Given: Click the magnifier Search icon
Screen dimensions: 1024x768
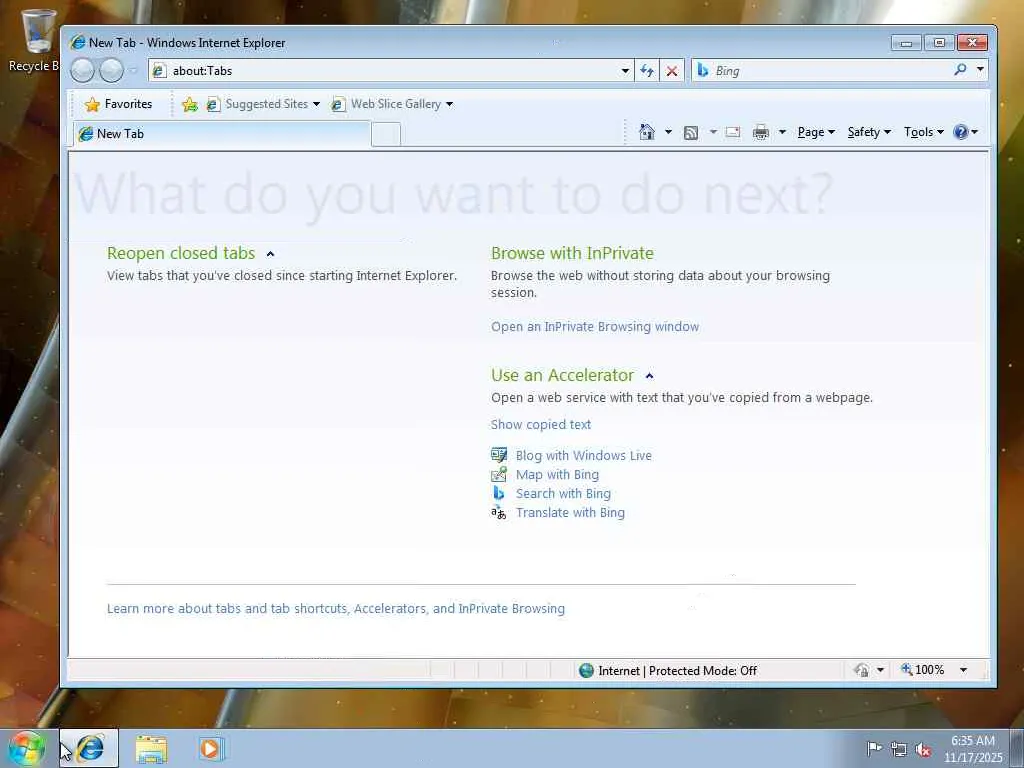Looking at the screenshot, I should [x=960, y=69].
